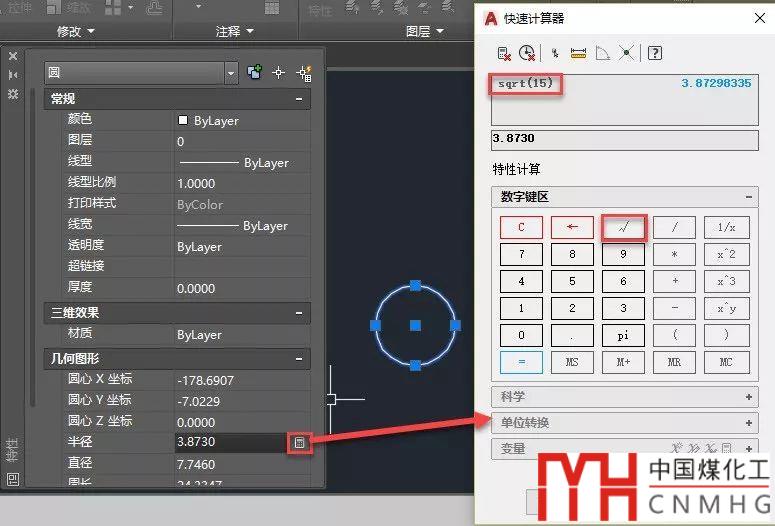Screen dimensions: 775x526
Task: Toggle auto-hide on the Properties palette
Action: [x=13, y=75]
